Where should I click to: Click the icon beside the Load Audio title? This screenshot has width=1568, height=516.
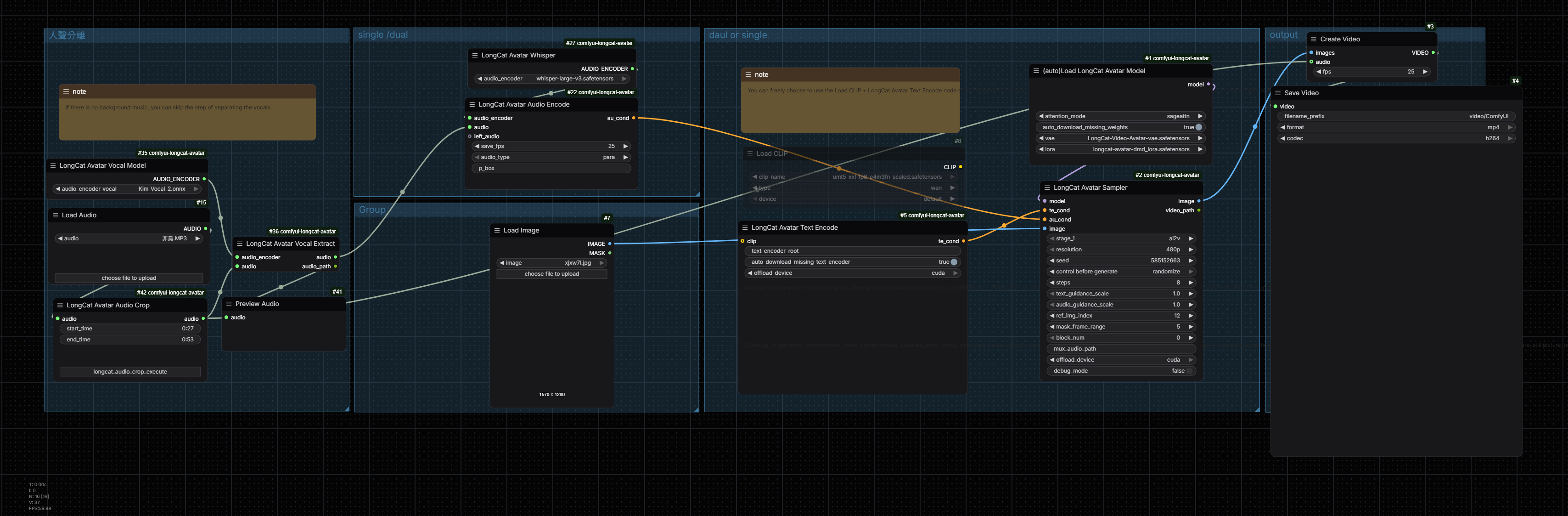(x=56, y=215)
